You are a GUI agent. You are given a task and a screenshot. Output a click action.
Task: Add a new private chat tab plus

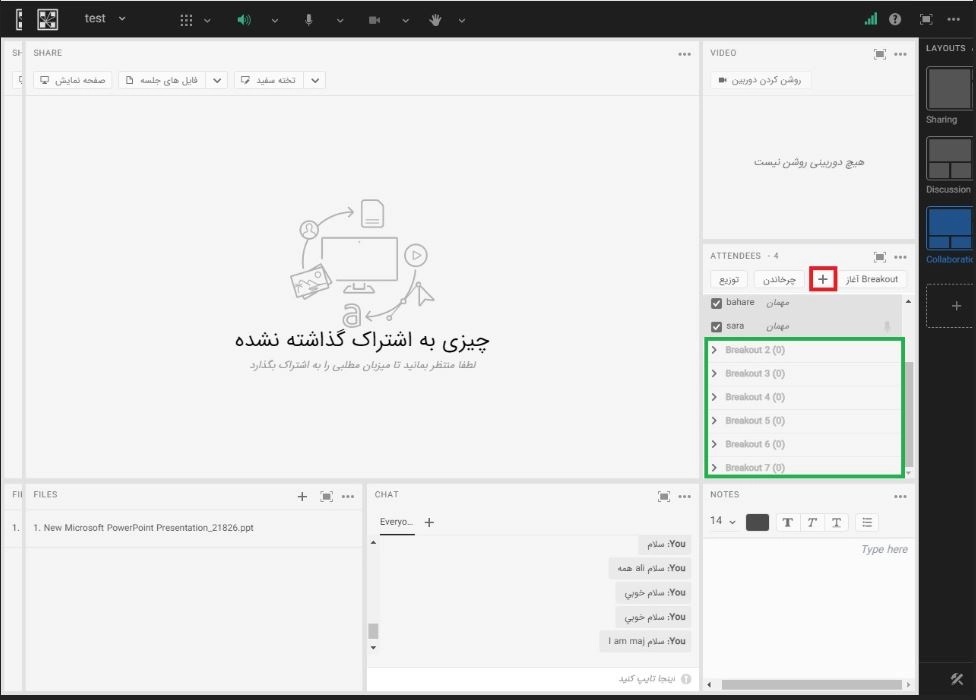point(429,522)
